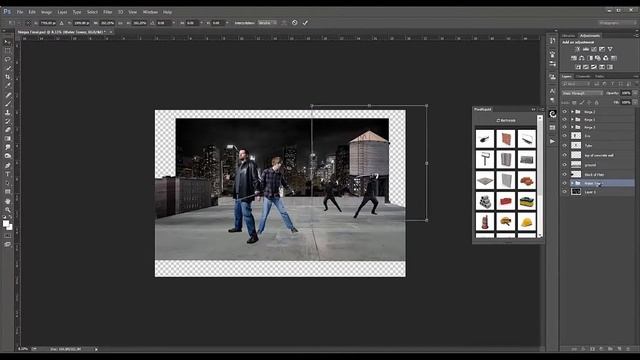
Task: Select the Clone Stamp tool
Action: coord(7,112)
